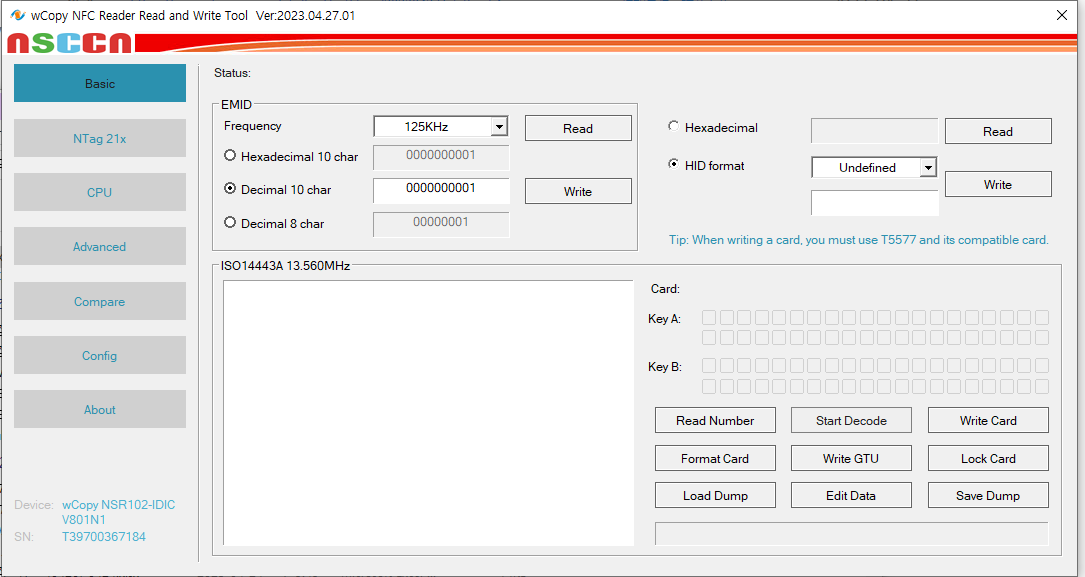
Task: Click the Write Card button
Action: point(988,420)
